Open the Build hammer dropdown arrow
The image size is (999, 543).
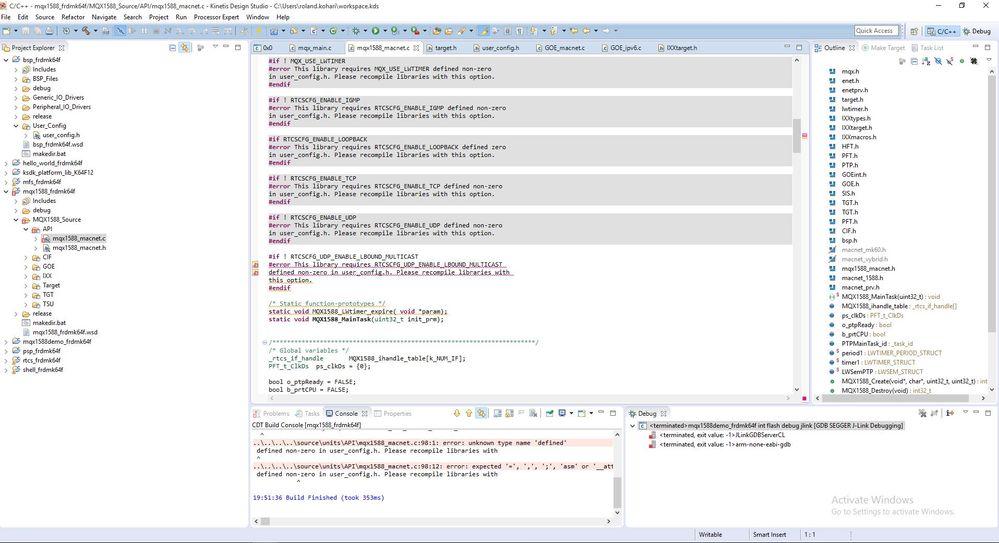click(95, 31)
